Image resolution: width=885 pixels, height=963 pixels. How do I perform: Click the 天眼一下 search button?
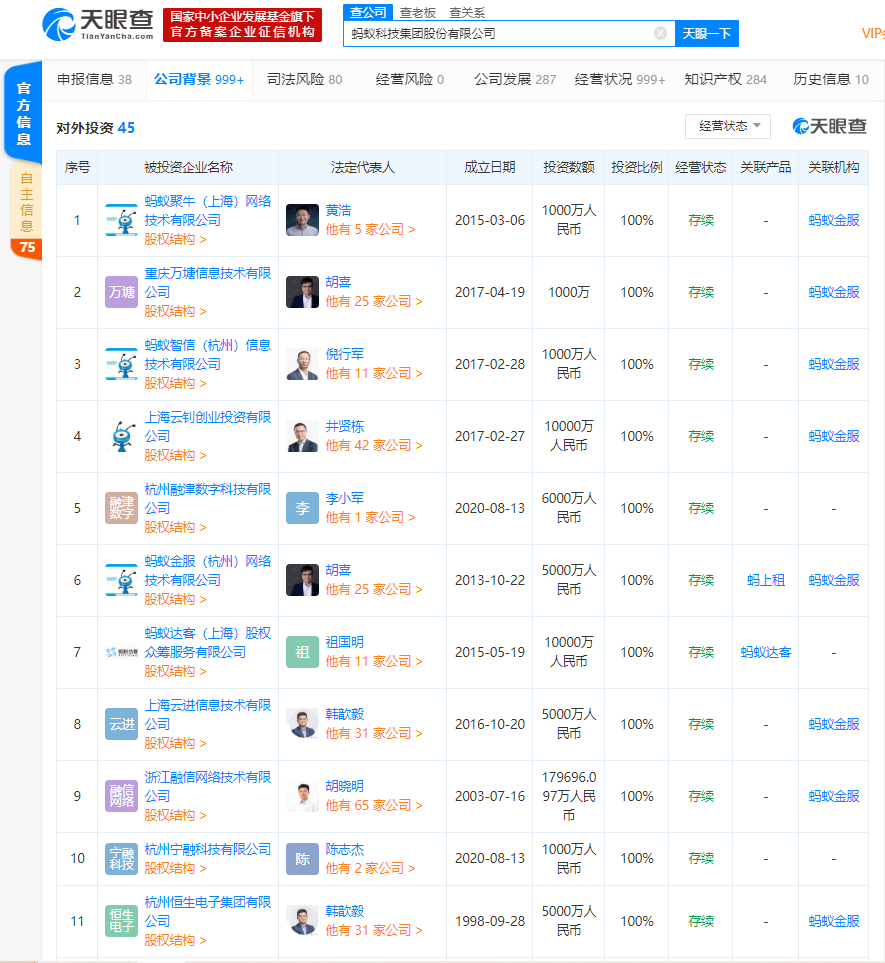point(707,33)
